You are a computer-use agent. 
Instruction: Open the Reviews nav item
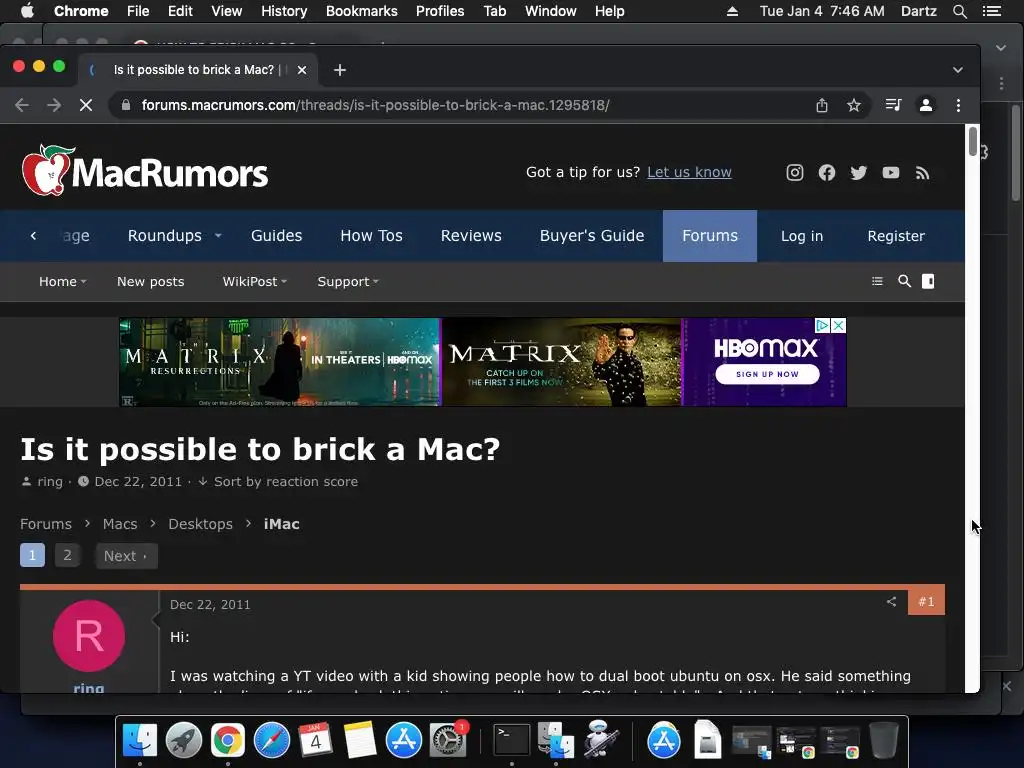[471, 236]
